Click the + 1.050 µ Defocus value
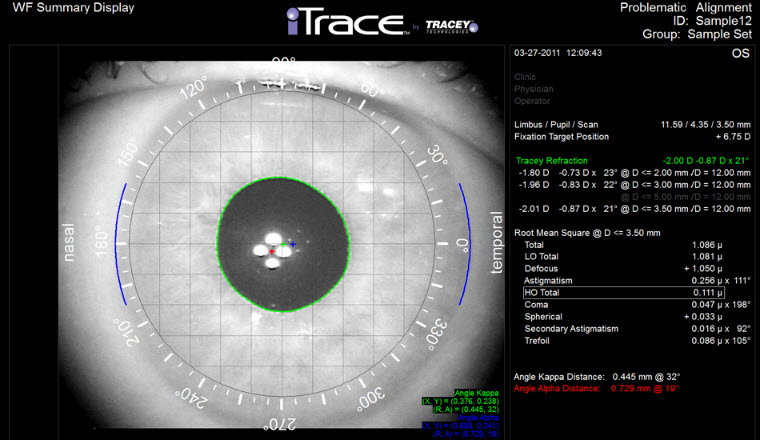The height and width of the screenshot is (440, 760). click(x=703, y=268)
